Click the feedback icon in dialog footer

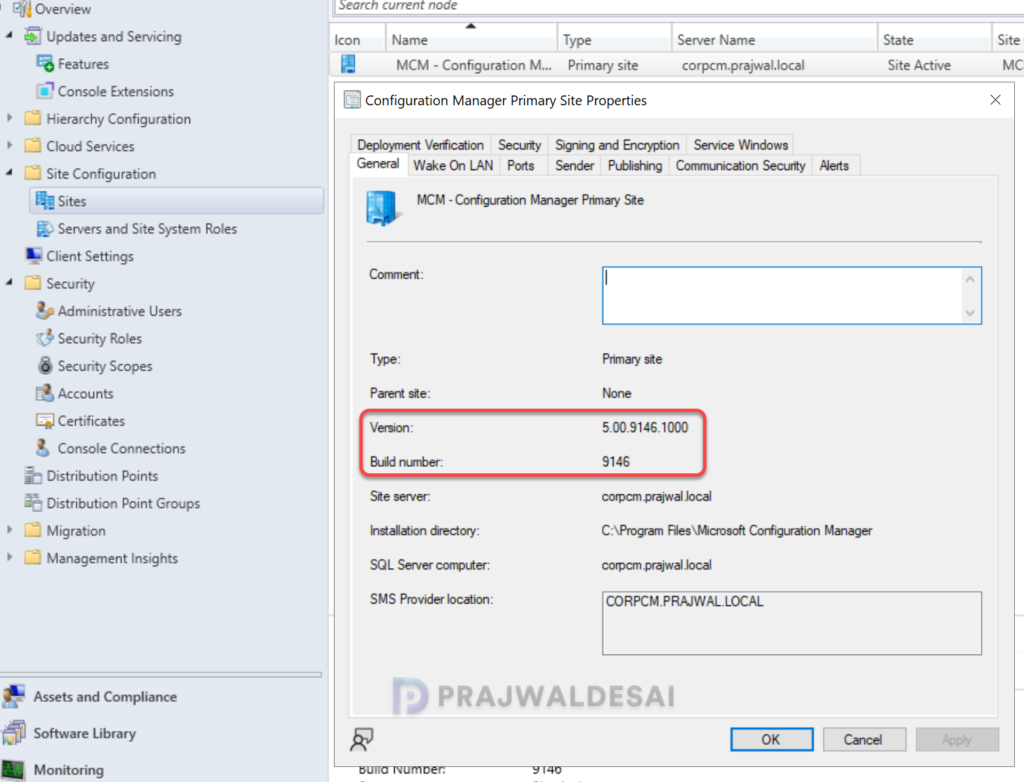click(x=361, y=740)
